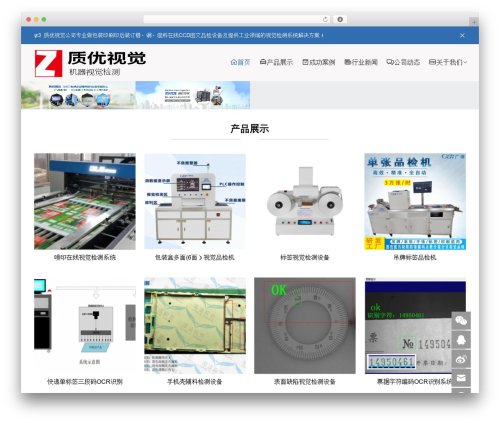Screen dimensions: 500x423
Task: Close the blue announcement bar
Action: pos(462,35)
